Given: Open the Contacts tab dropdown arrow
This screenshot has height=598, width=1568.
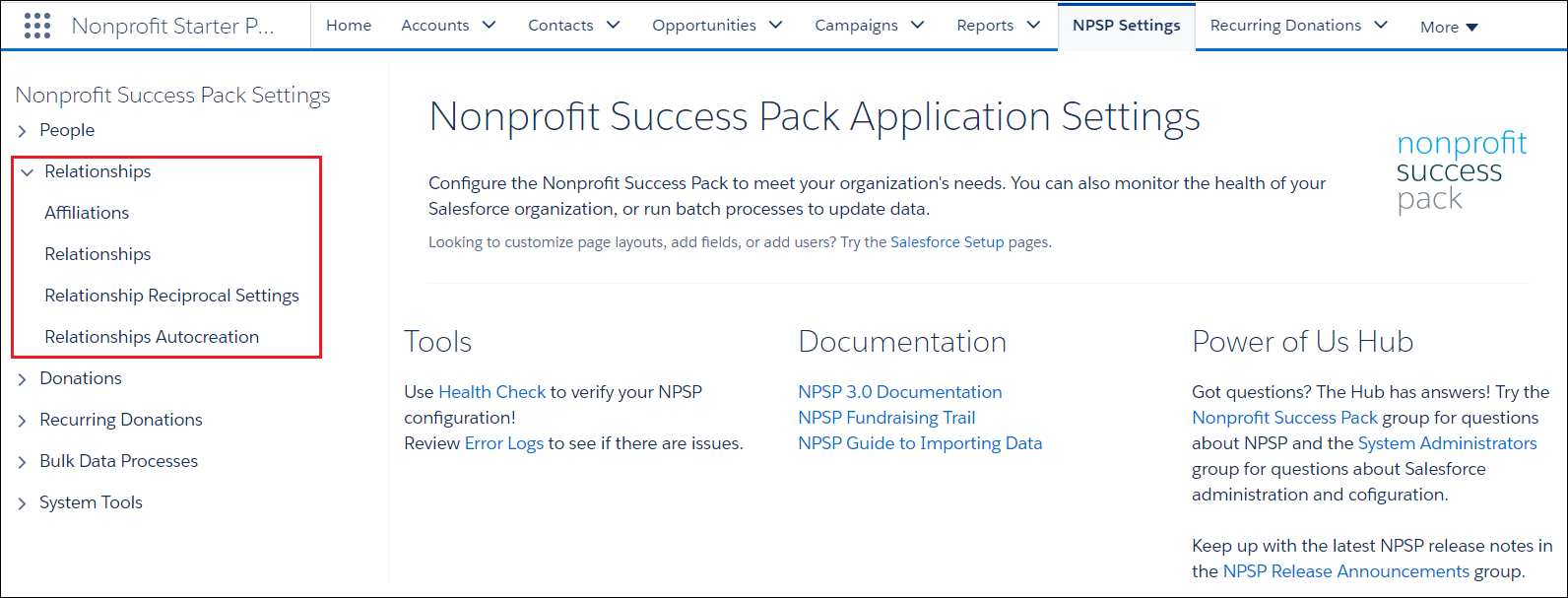Looking at the screenshot, I should pyautogui.click(x=614, y=26).
